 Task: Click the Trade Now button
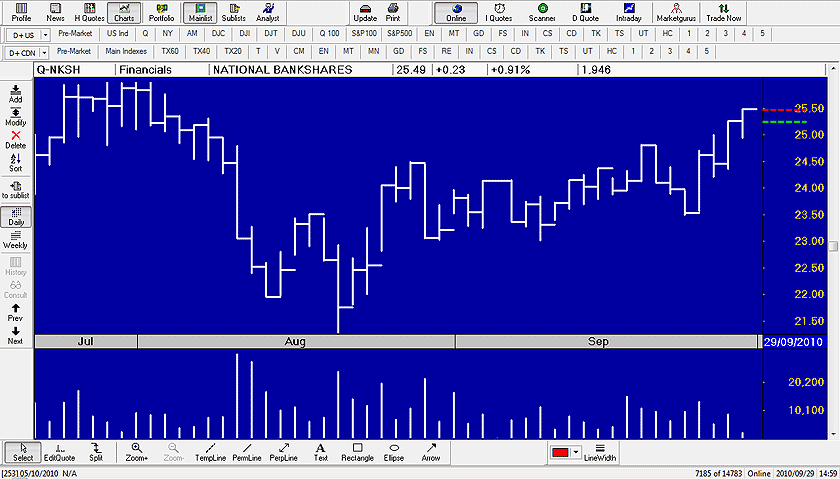coord(724,13)
